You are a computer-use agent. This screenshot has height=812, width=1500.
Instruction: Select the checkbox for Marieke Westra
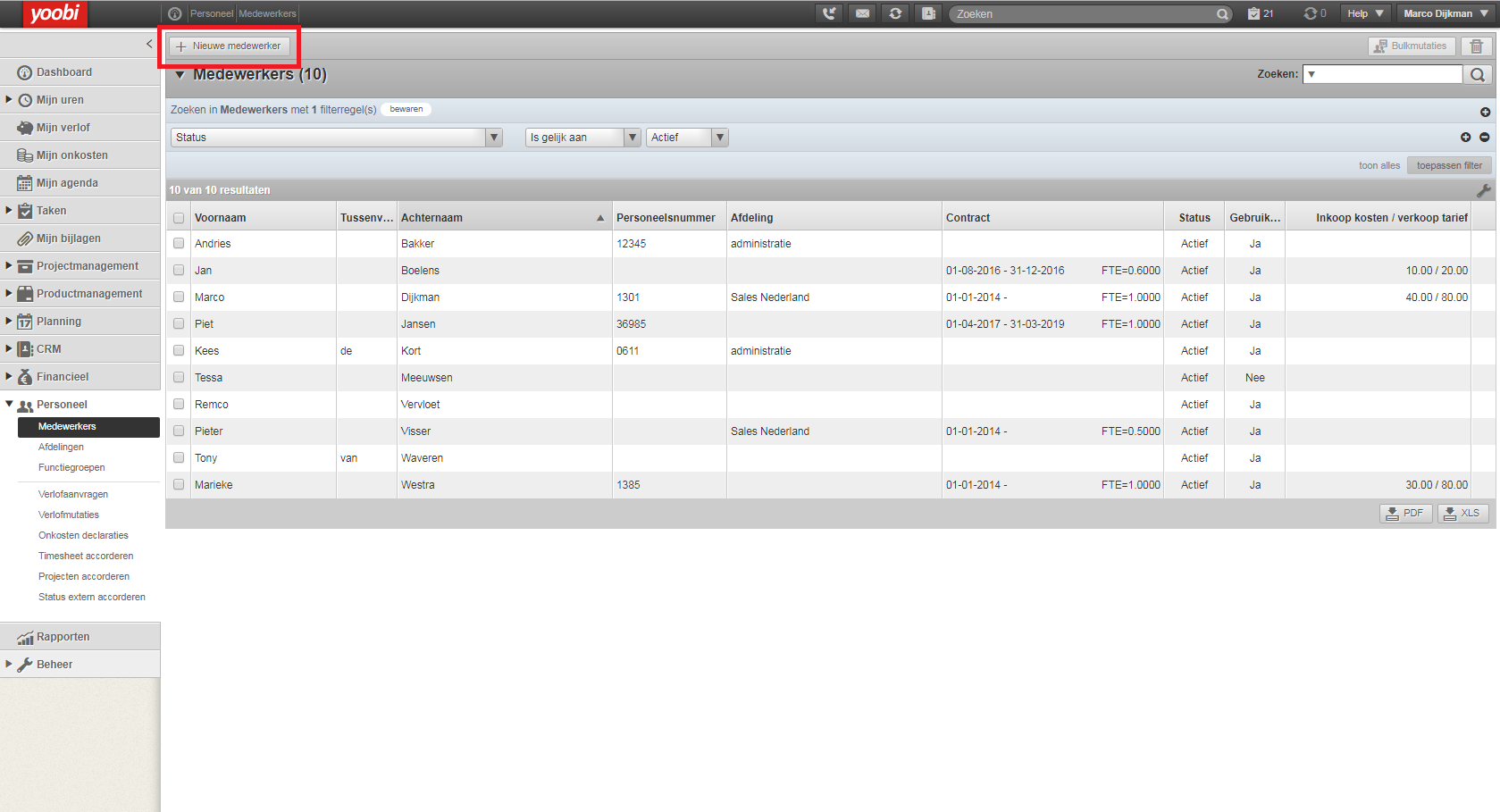coord(179,484)
